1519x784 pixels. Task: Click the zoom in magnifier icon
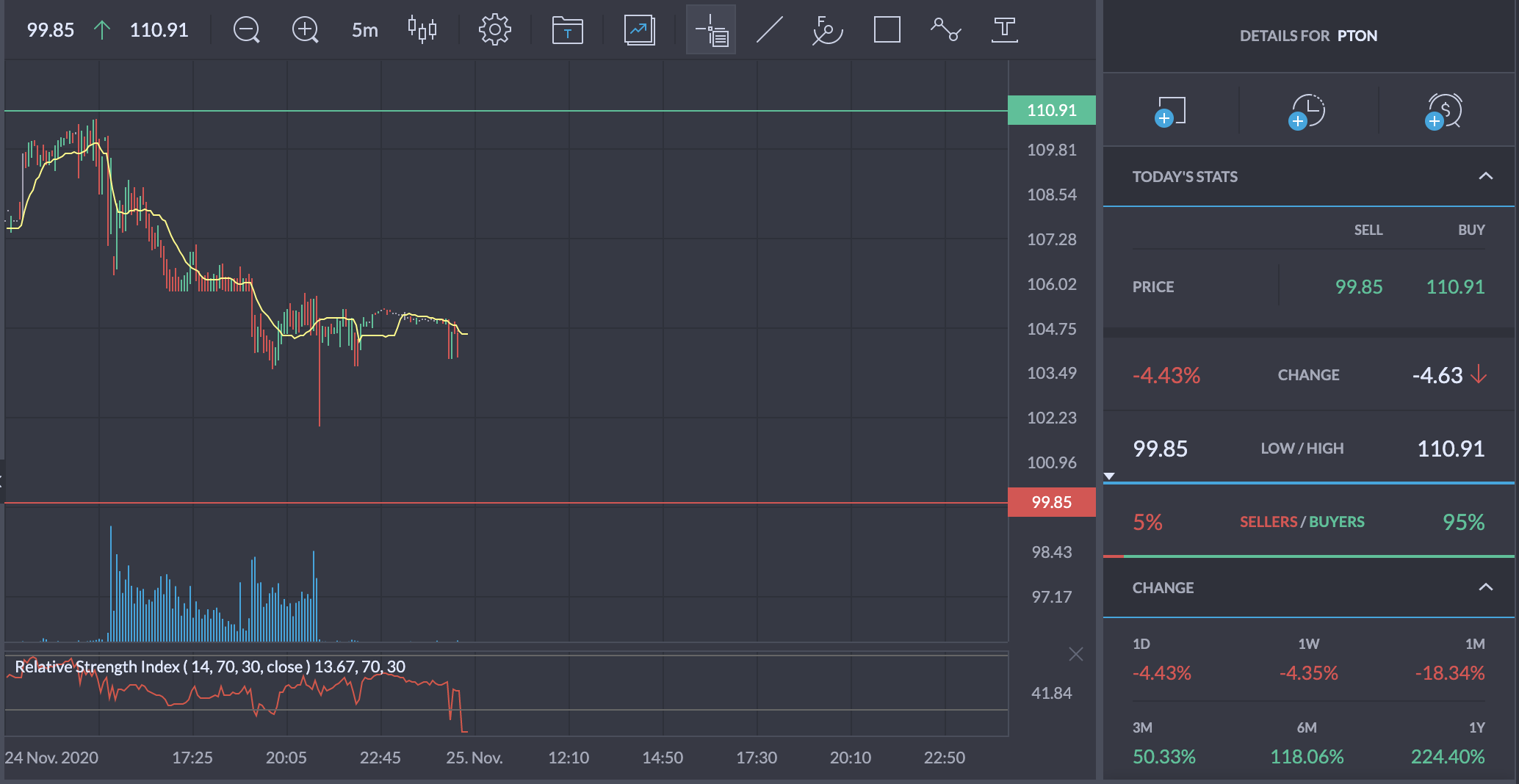coord(305,30)
